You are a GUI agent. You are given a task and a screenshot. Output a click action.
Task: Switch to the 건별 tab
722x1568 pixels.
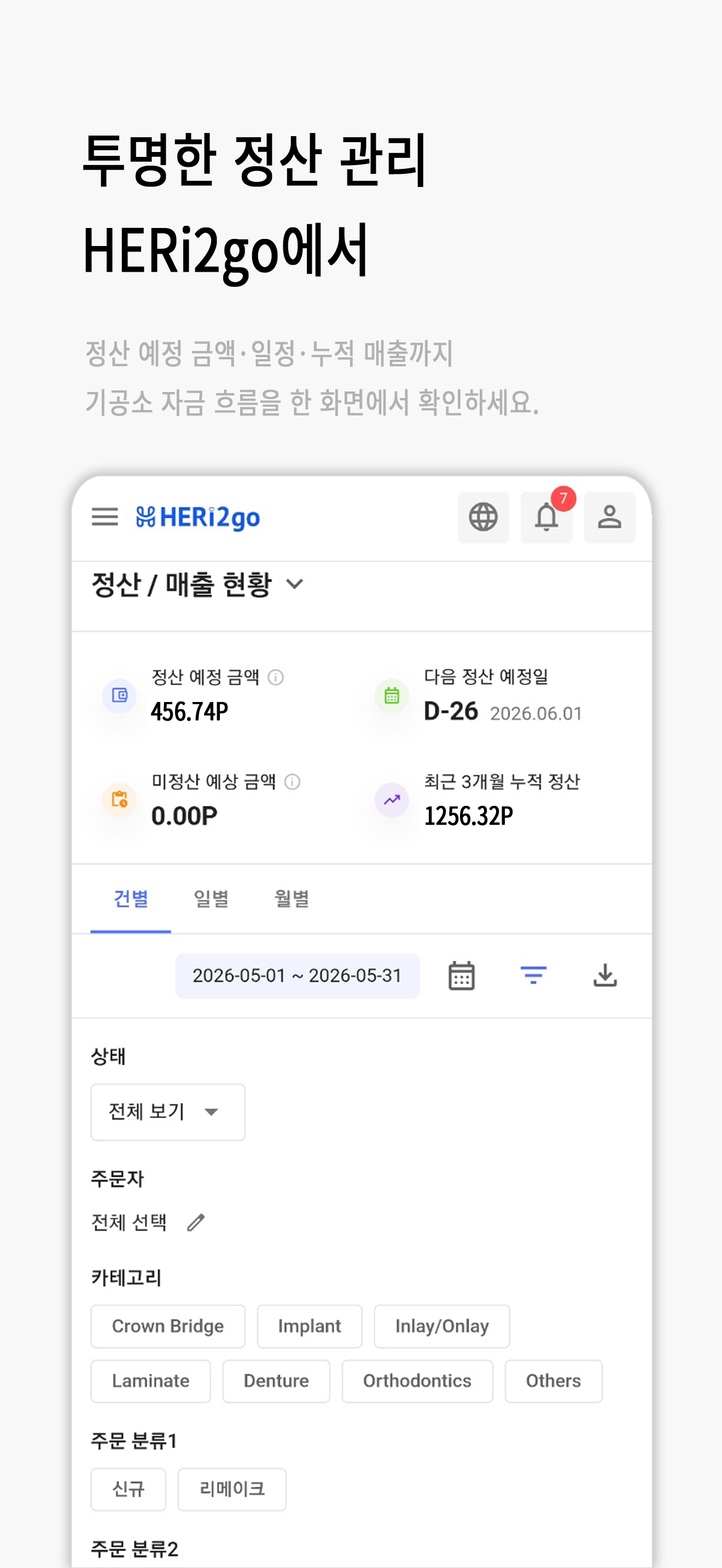(130, 898)
